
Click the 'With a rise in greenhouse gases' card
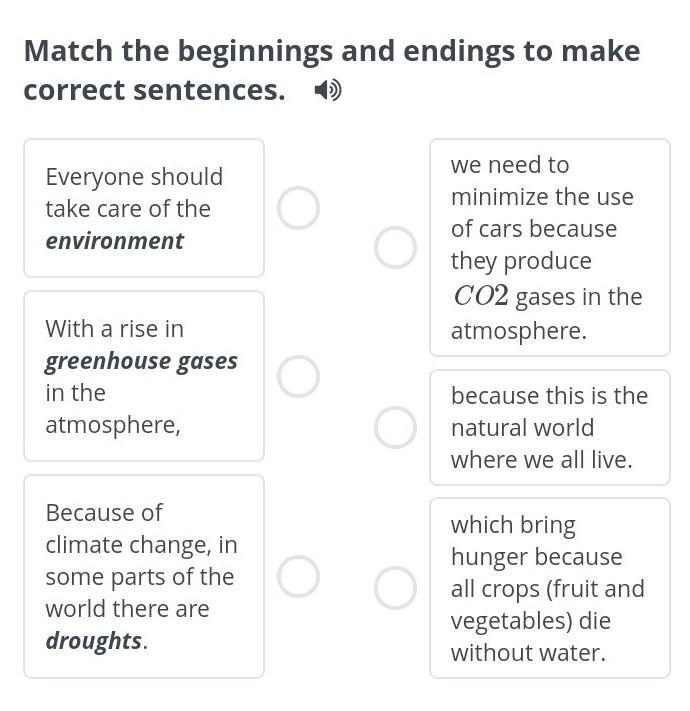[x=144, y=376]
